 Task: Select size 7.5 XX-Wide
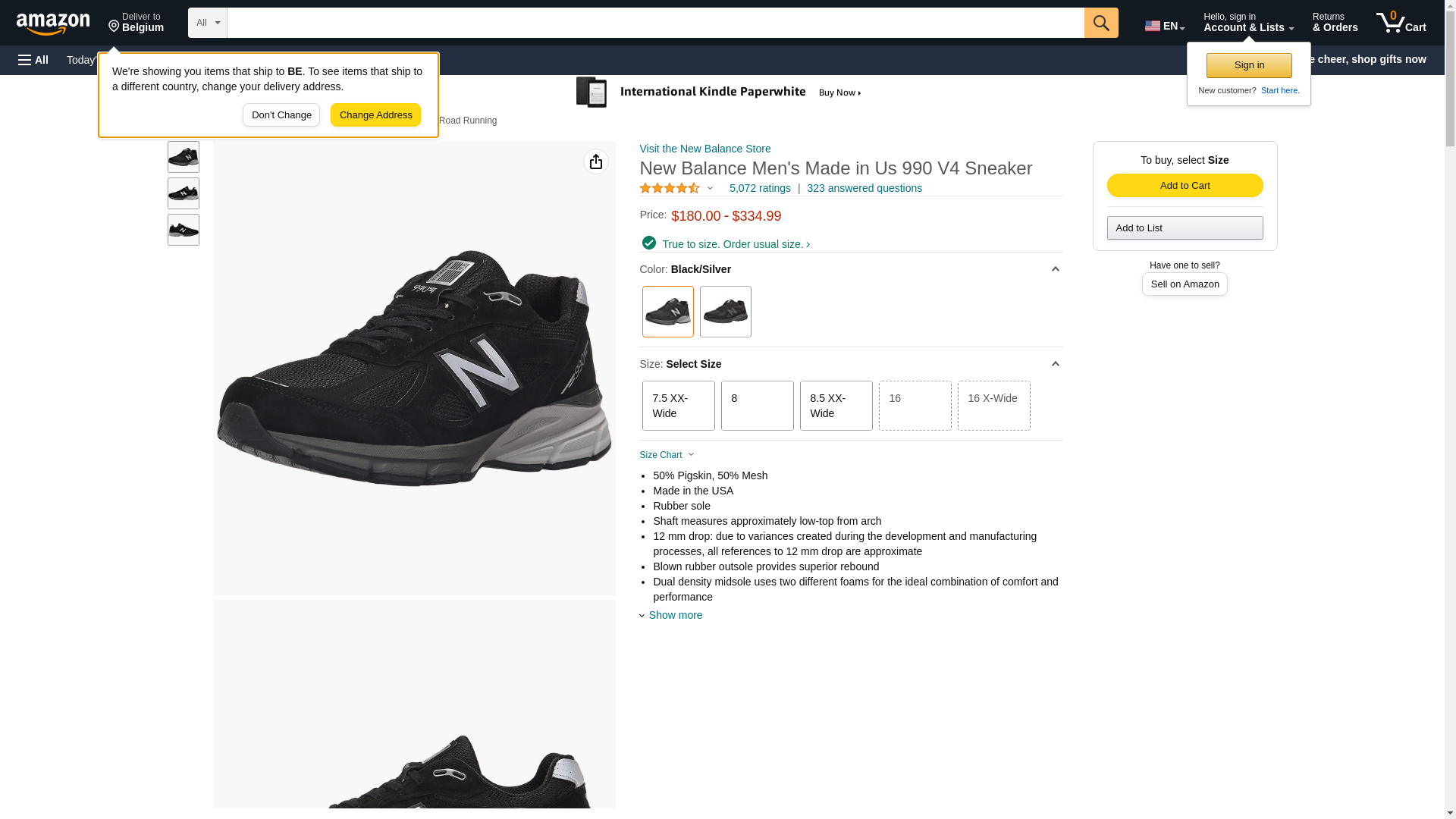[x=677, y=406]
